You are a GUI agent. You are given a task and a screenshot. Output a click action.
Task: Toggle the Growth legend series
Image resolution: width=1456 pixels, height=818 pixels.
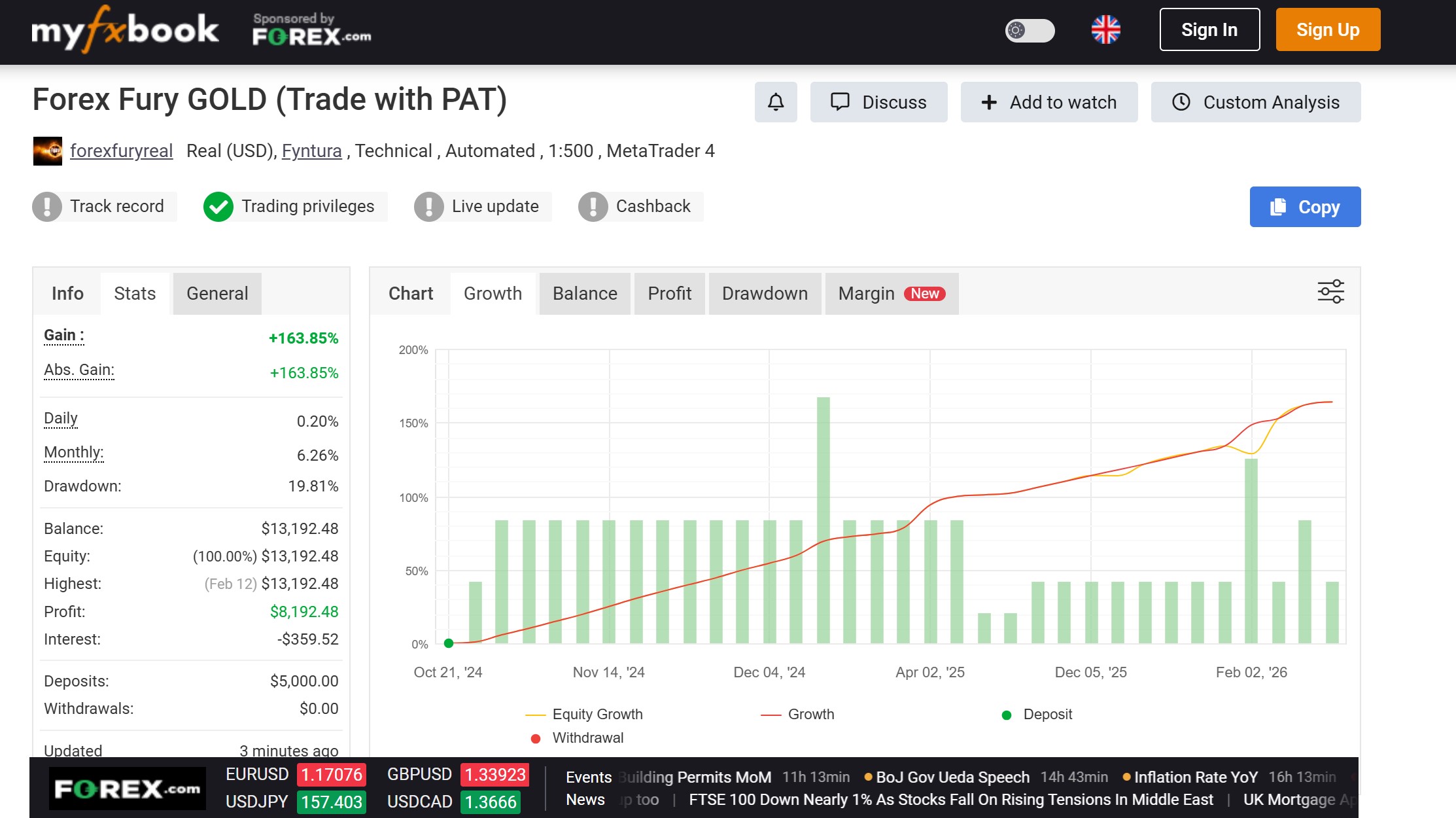pos(797,715)
